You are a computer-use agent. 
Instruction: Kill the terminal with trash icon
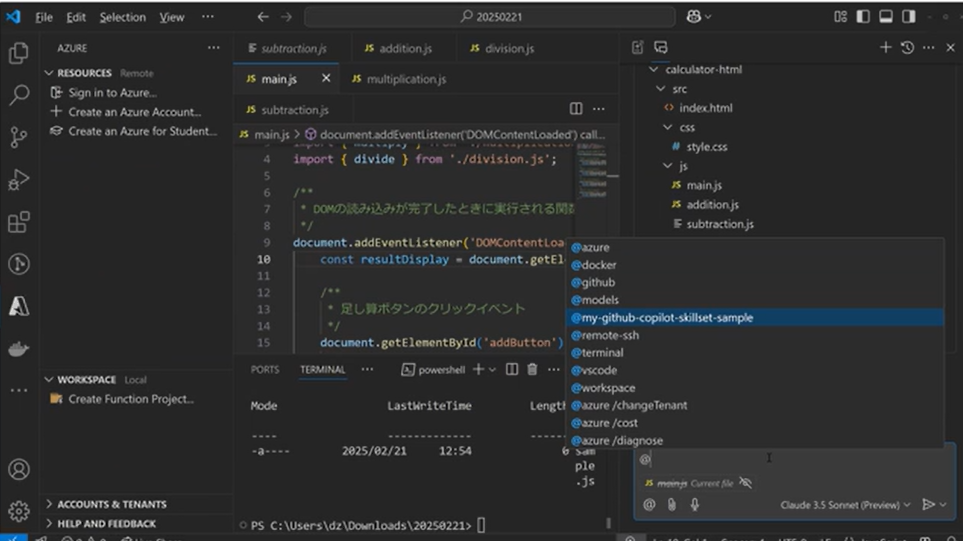pyautogui.click(x=532, y=369)
